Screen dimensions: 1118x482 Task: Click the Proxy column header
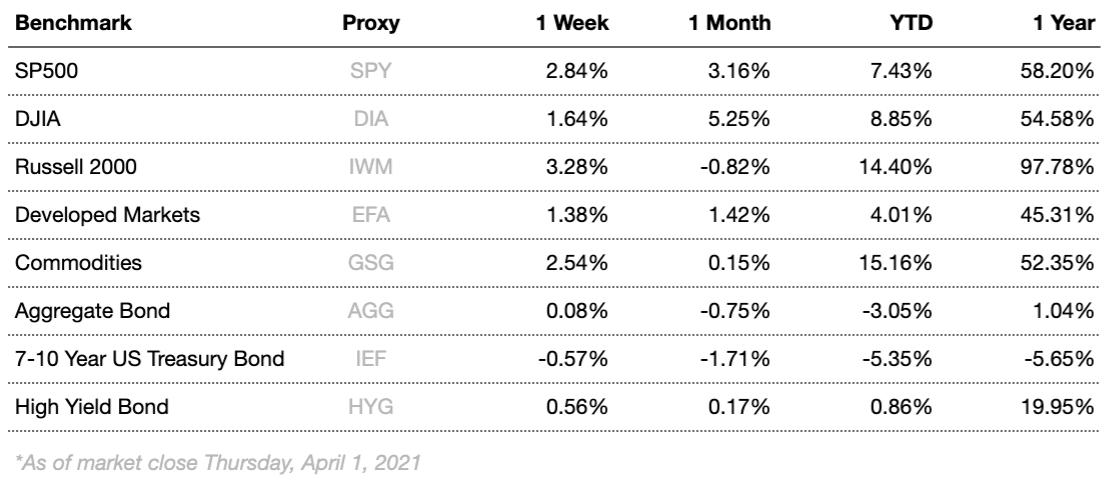click(x=370, y=25)
